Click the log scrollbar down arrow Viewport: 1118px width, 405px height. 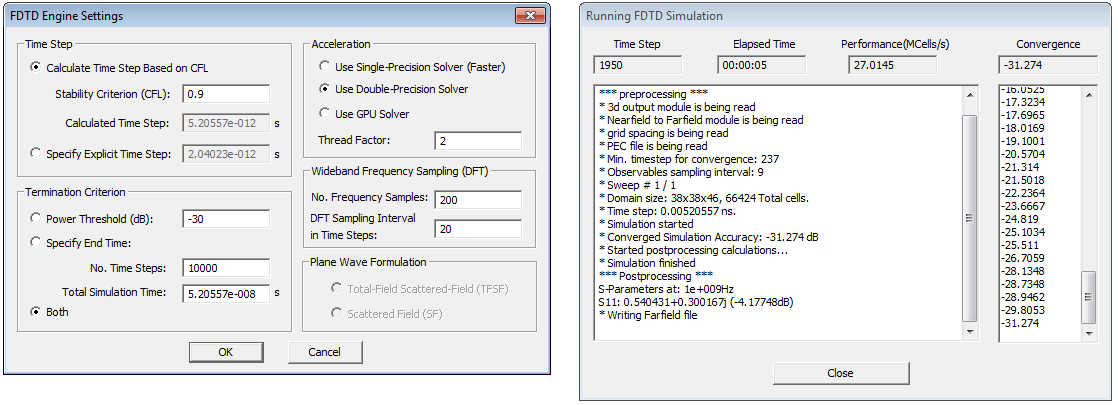point(970,333)
